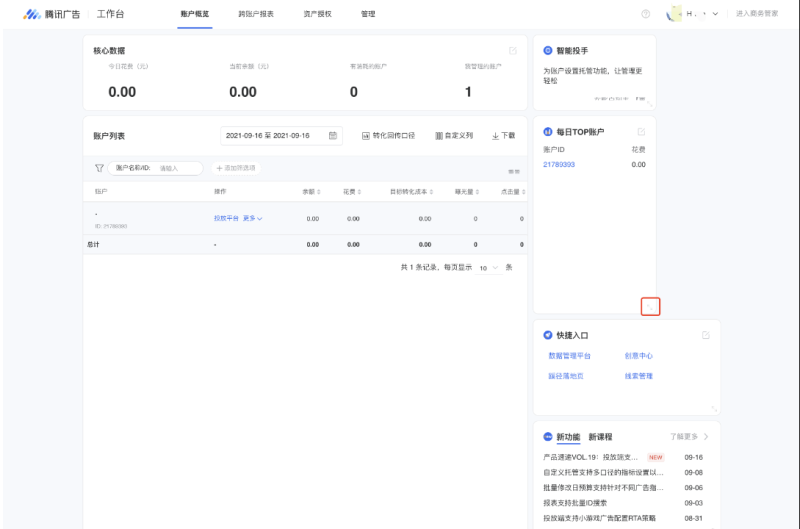
Task: Open the page size 10 dropdown
Action: pos(488,268)
